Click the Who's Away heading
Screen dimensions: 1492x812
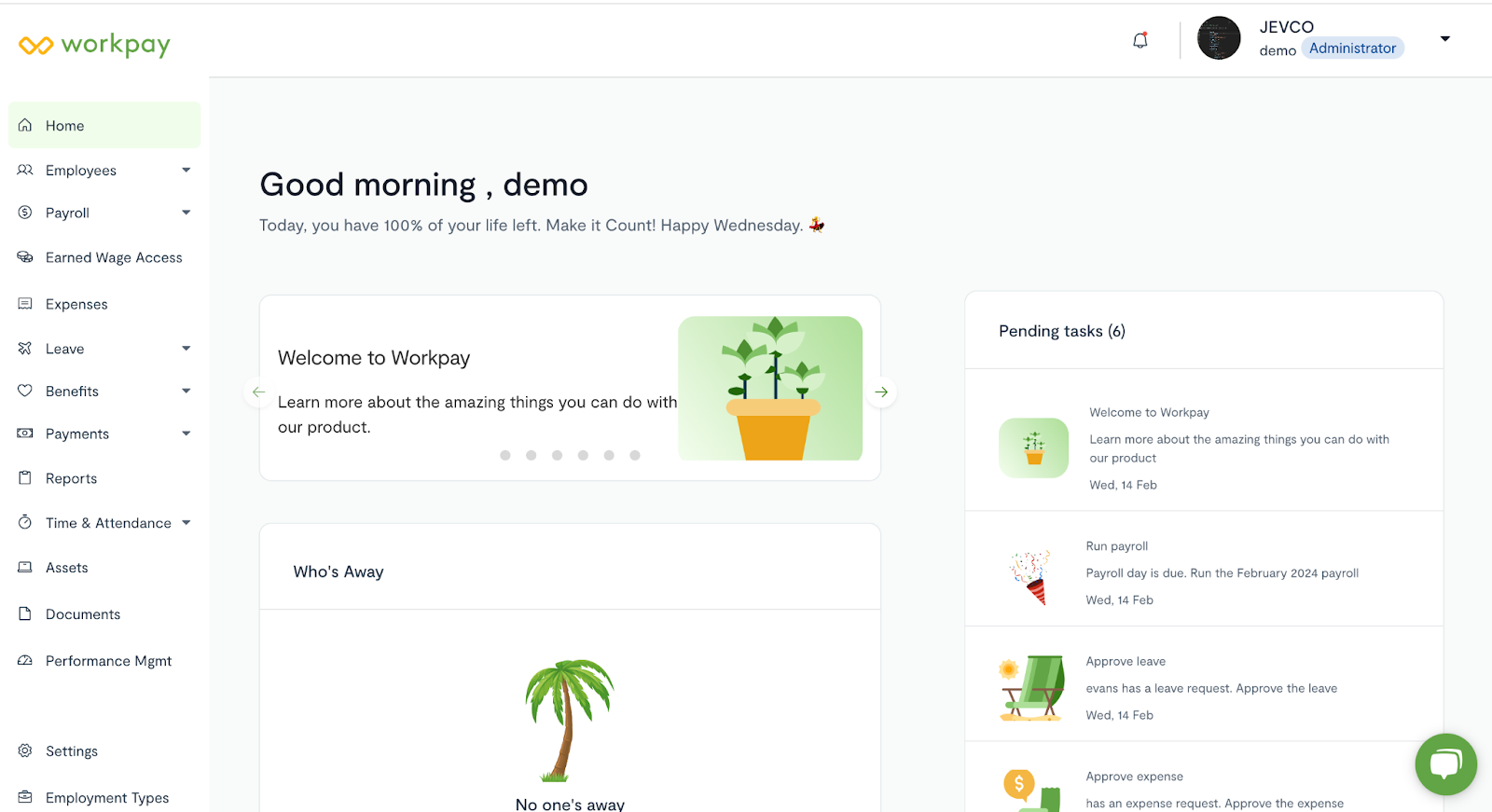click(x=338, y=571)
